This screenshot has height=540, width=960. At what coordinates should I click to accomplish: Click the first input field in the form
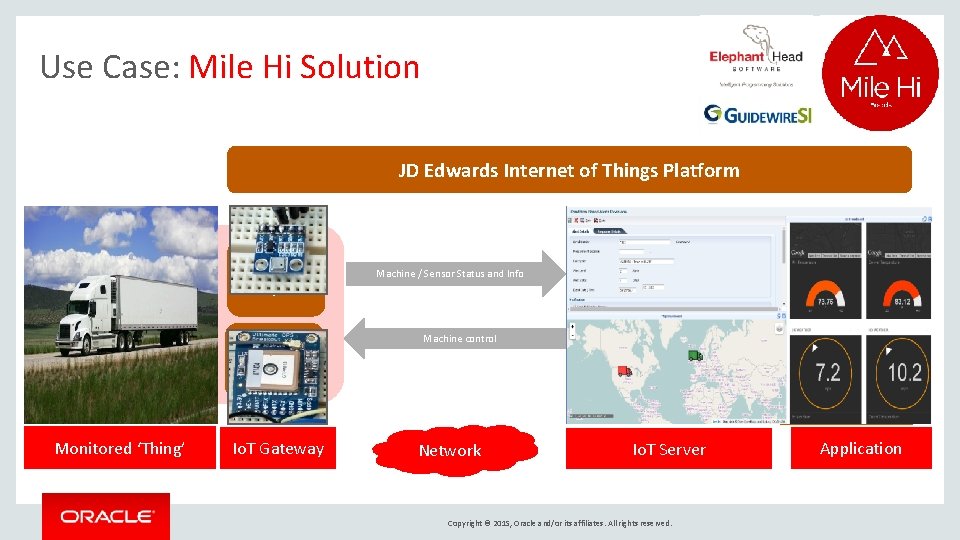(x=645, y=242)
